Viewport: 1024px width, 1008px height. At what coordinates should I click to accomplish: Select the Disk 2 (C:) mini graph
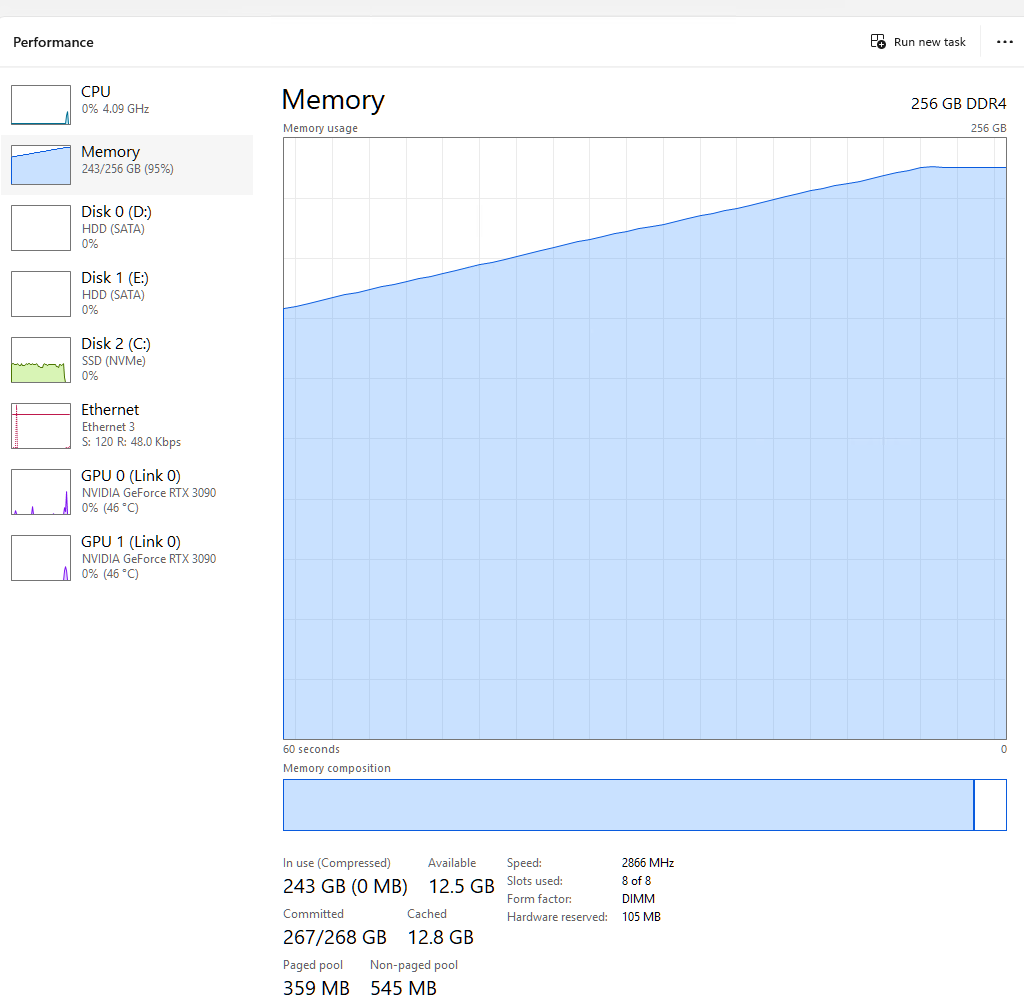pos(40,360)
